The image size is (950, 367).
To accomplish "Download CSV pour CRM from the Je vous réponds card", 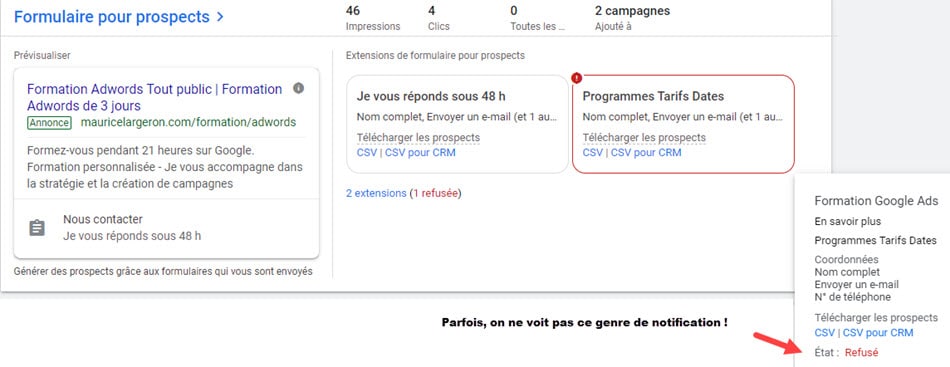I will pyautogui.click(x=420, y=153).
